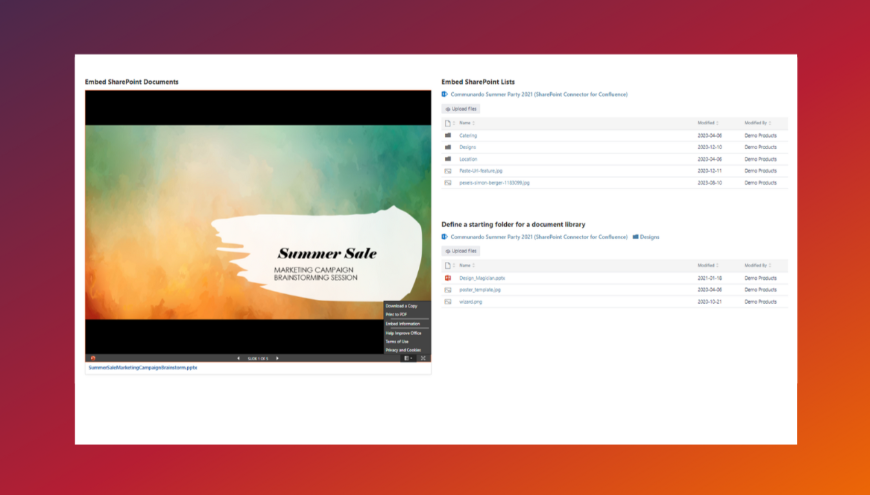
Task: Click file type column icon in Embed SharePoint Lists table
Action: click(x=448, y=123)
